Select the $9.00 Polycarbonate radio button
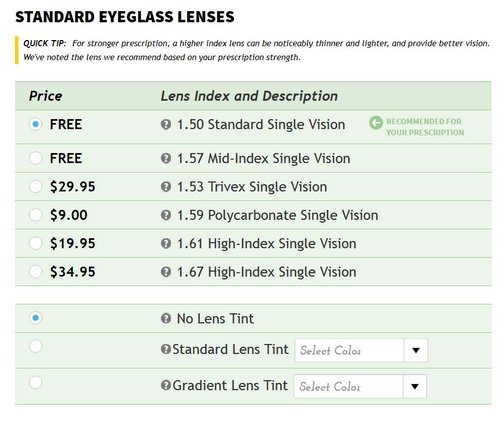The height and width of the screenshot is (423, 500). pos(35,215)
